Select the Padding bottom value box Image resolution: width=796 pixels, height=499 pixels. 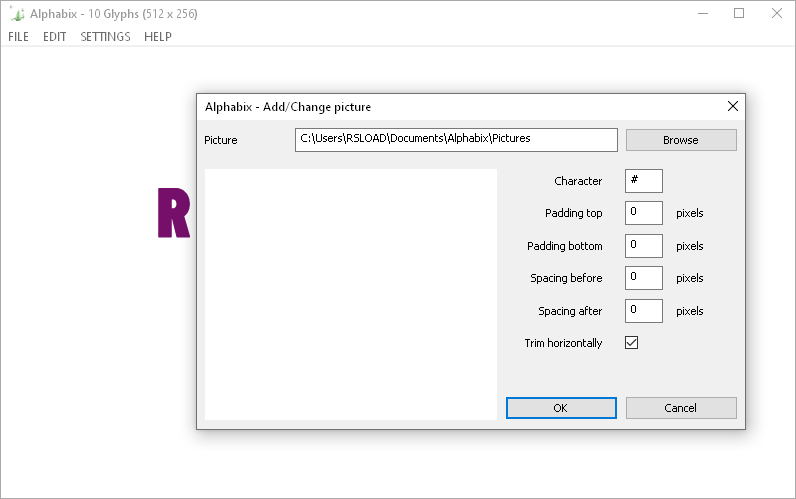tap(644, 246)
